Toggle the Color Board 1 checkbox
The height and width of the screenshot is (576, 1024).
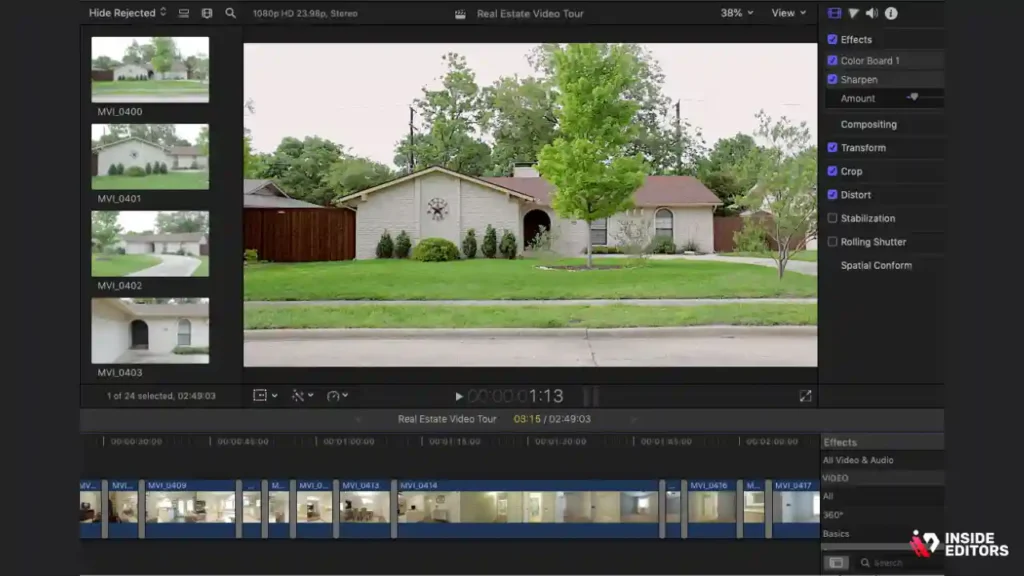click(832, 60)
